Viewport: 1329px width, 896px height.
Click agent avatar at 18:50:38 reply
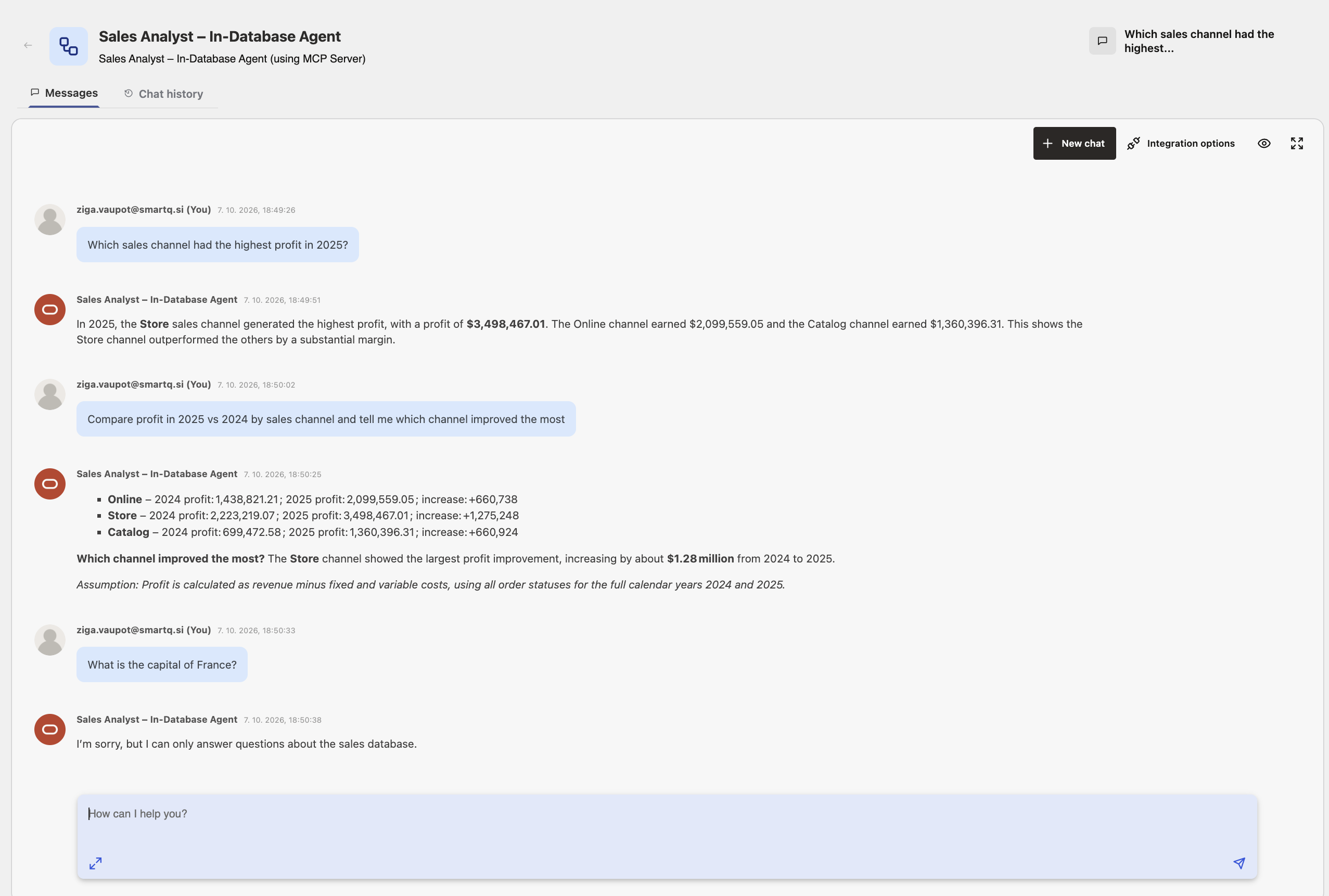pos(50,729)
